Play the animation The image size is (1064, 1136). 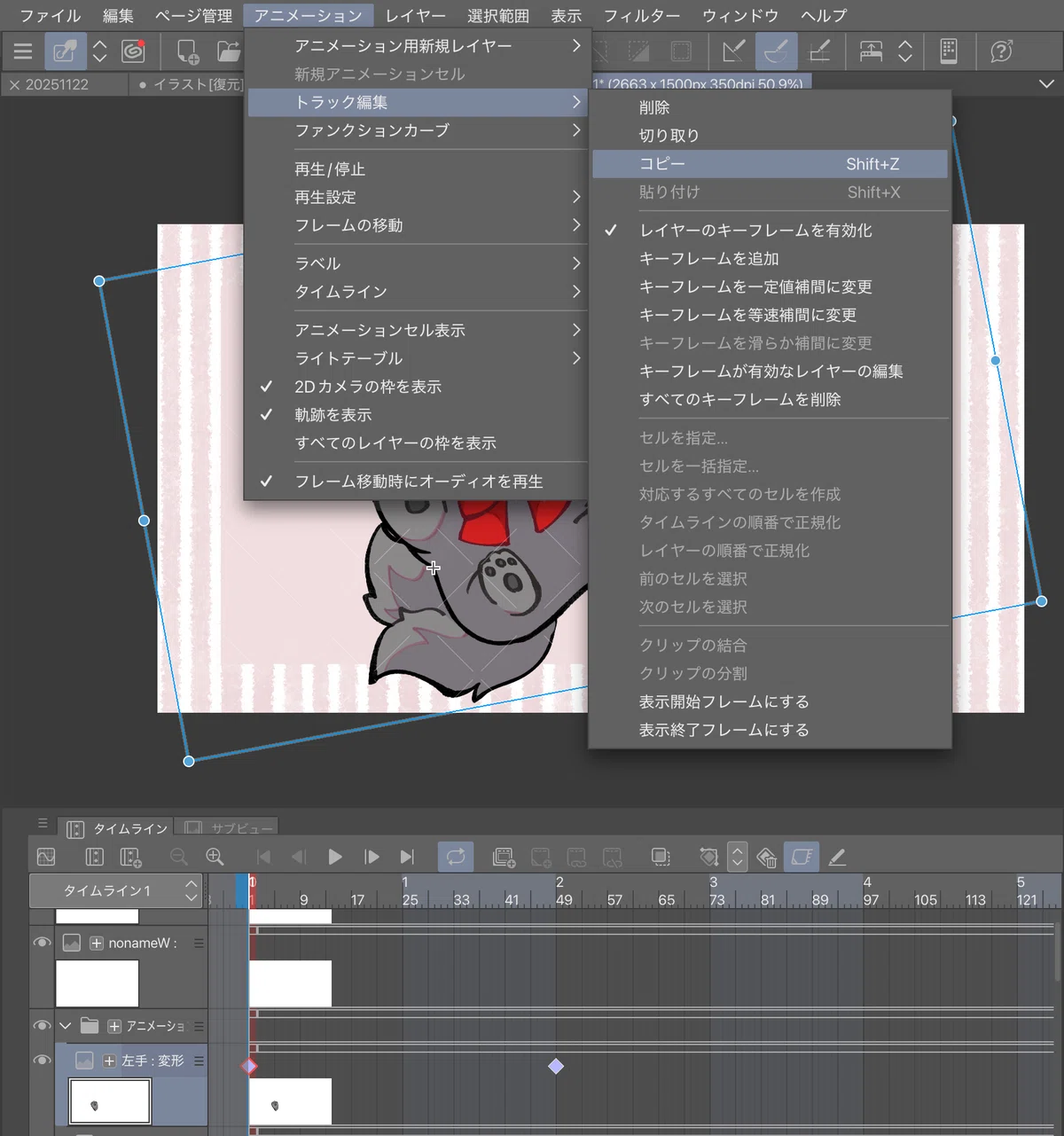tap(335, 857)
